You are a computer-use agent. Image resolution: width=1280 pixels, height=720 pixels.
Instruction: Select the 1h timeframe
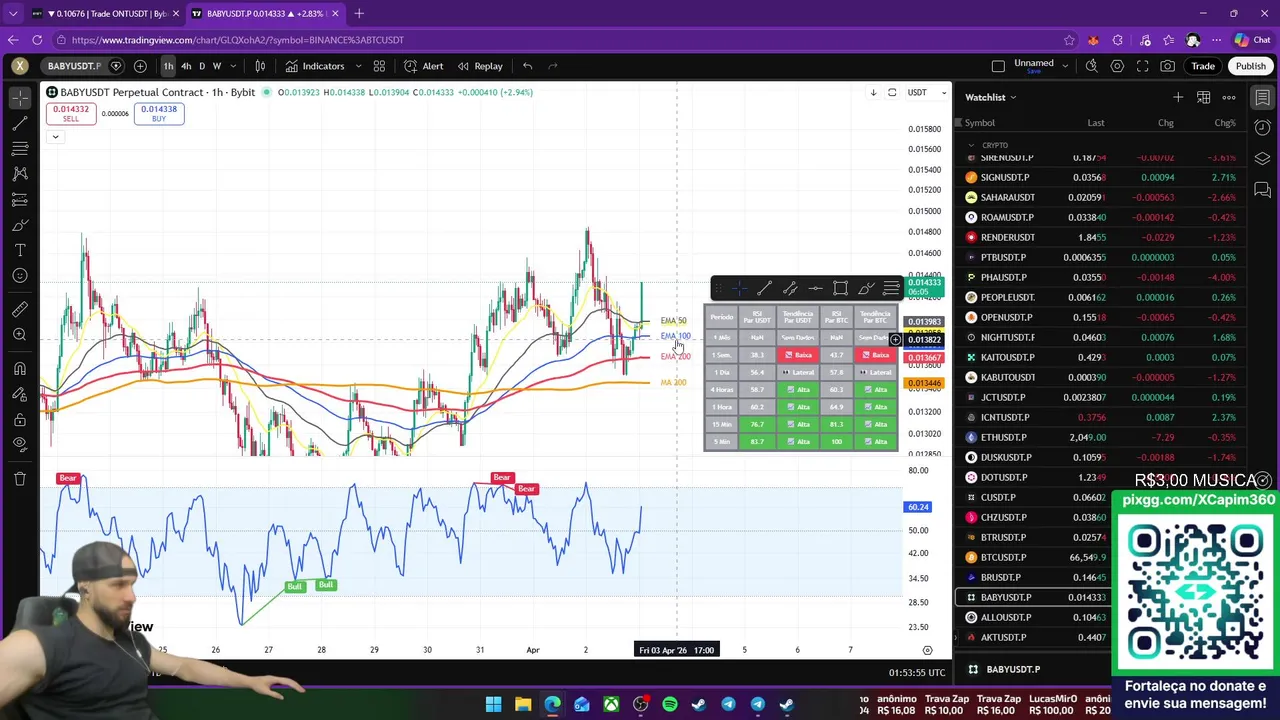[x=168, y=66]
